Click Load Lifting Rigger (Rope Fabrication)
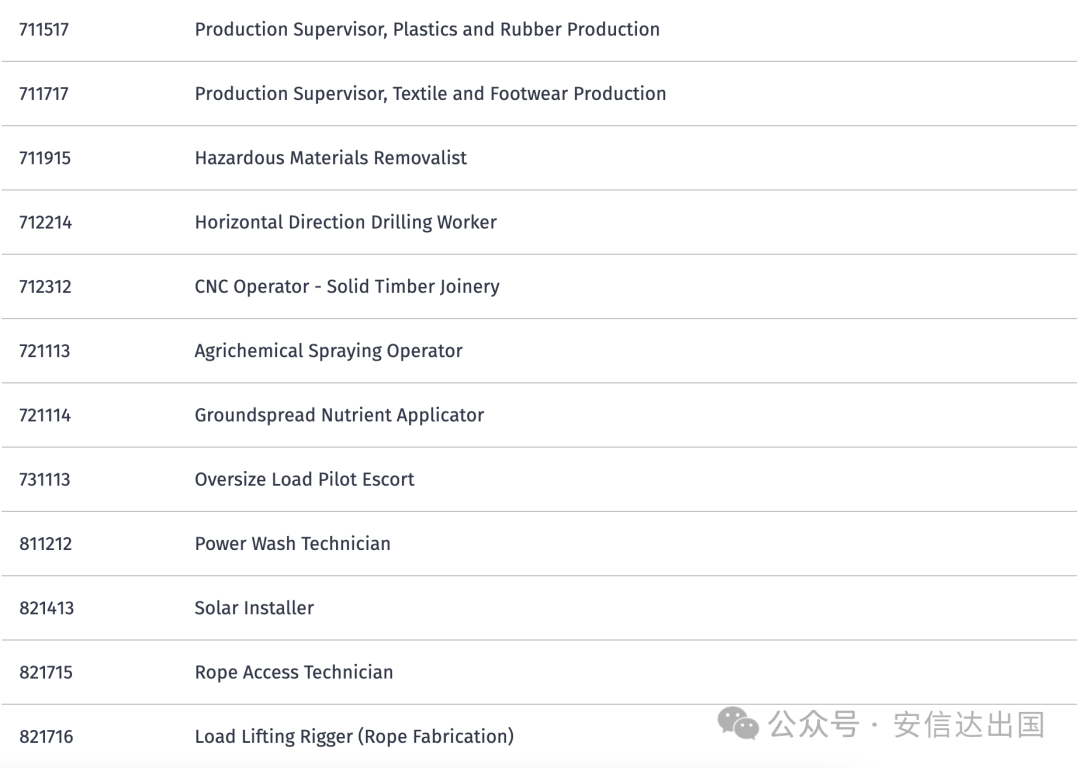The image size is (1080, 768). 354,737
